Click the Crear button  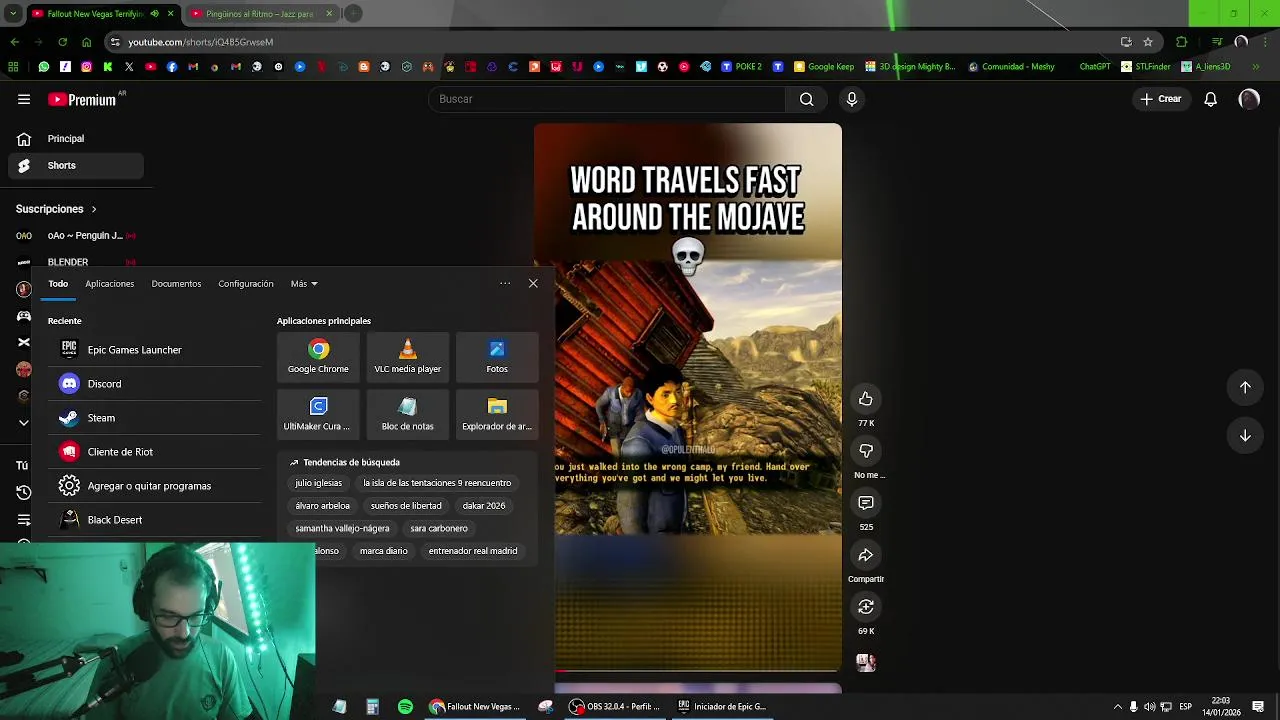point(1161,99)
